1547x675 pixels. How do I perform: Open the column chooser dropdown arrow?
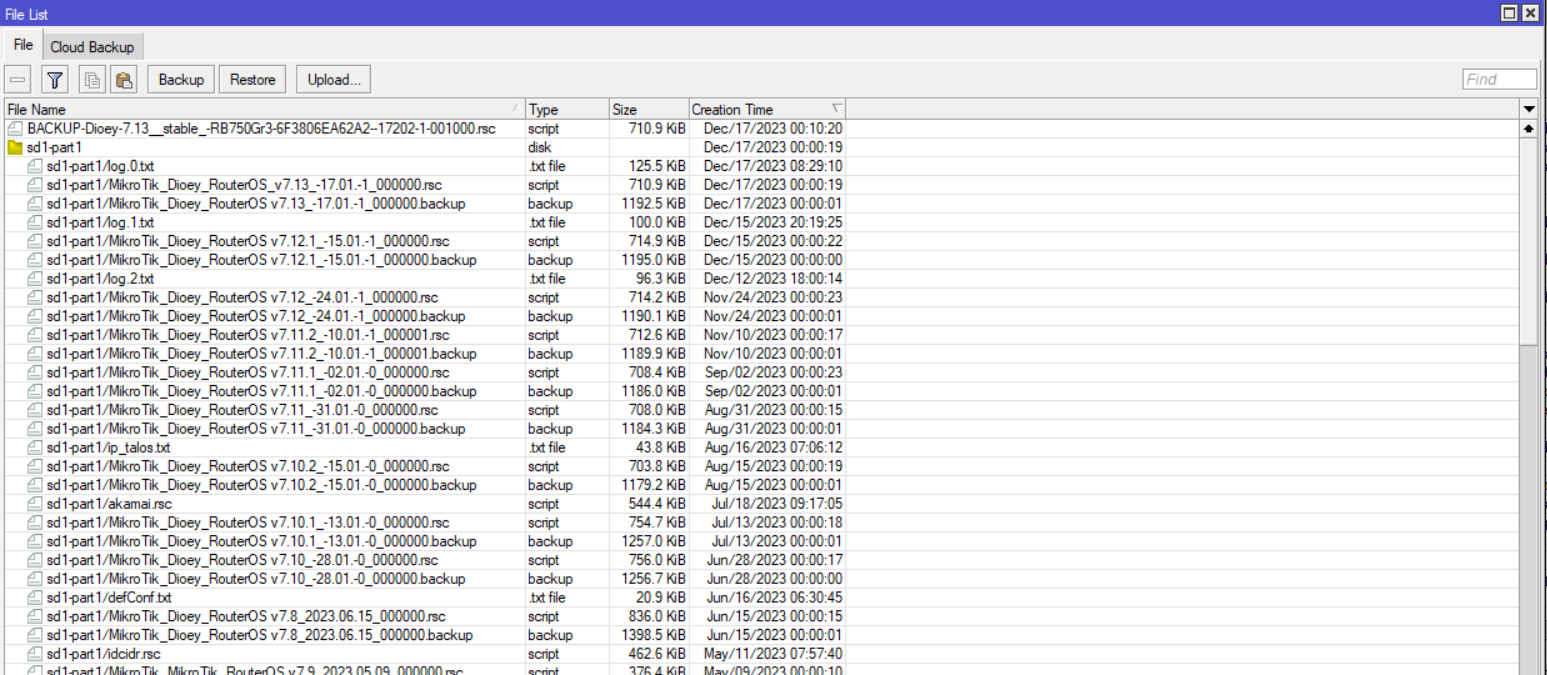pyautogui.click(x=1528, y=109)
